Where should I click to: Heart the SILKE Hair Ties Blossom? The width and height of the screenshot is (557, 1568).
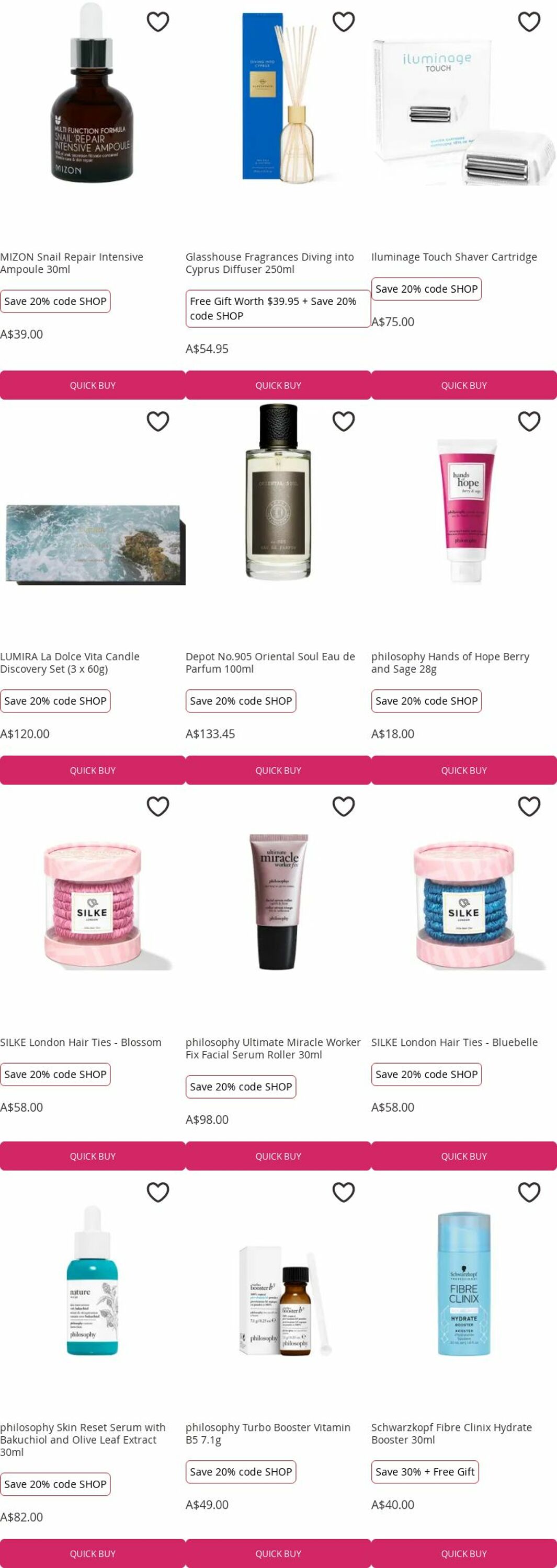coord(158,806)
